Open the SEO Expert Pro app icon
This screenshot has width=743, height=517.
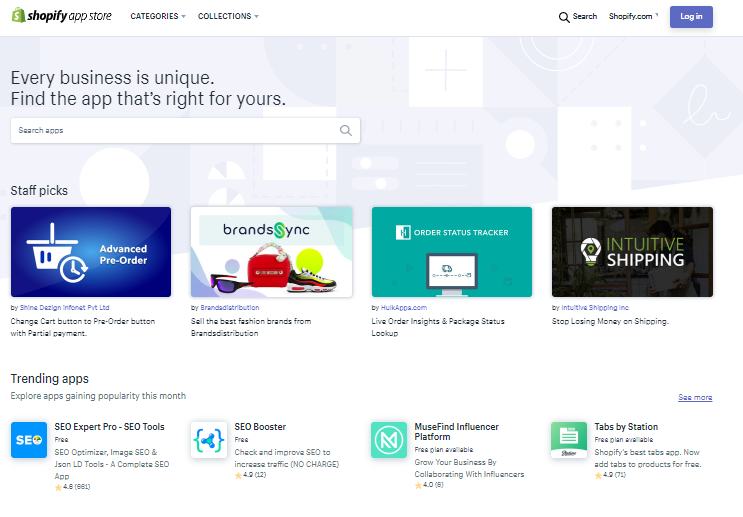[29, 440]
